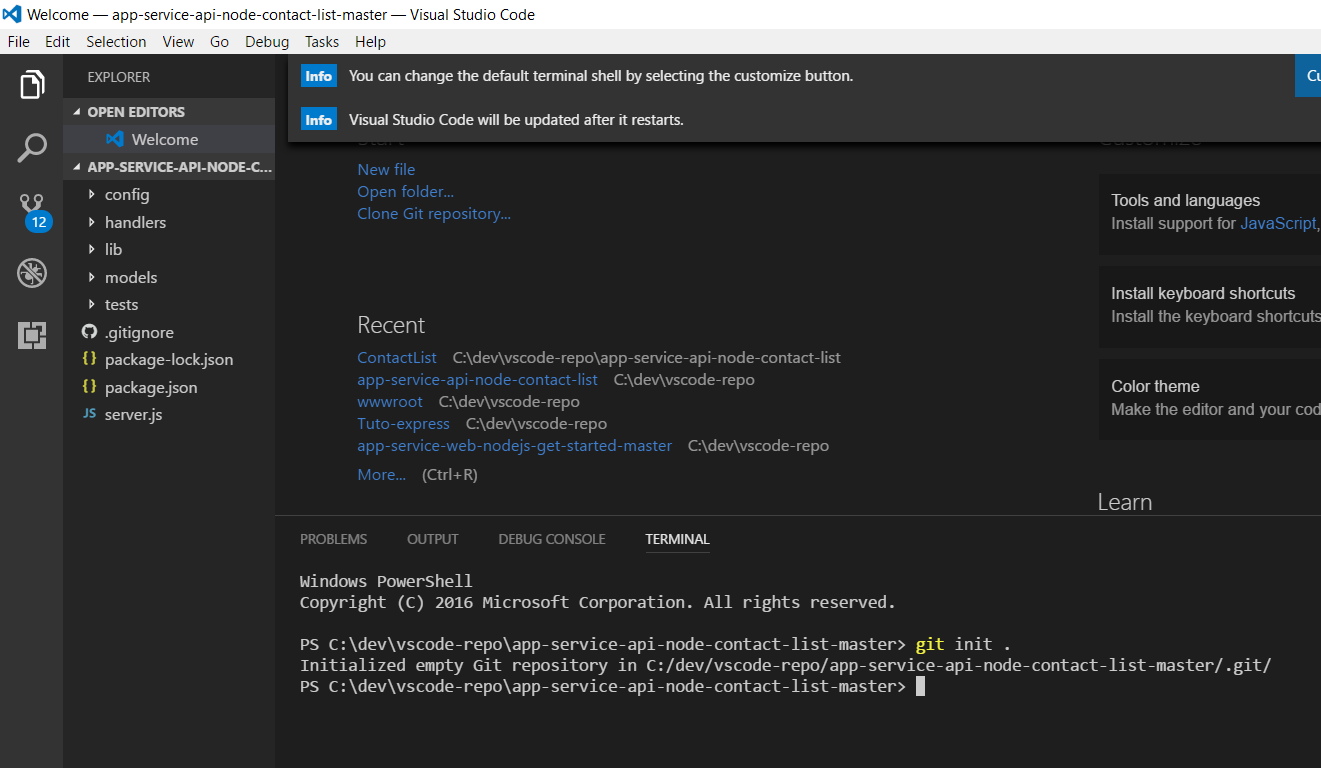Screen dimensions: 1321x768
Task: Open the Go menu
Action: click(x=220, y=41)
